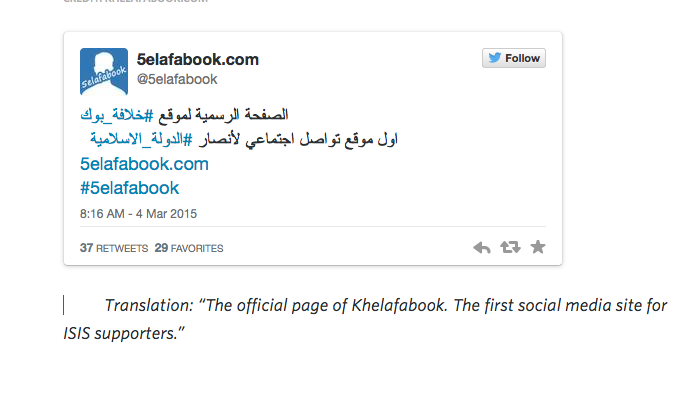Click the credit caption above the tweet
The height and width of the screenshot is (394, 690).
[x=136, y=1]
